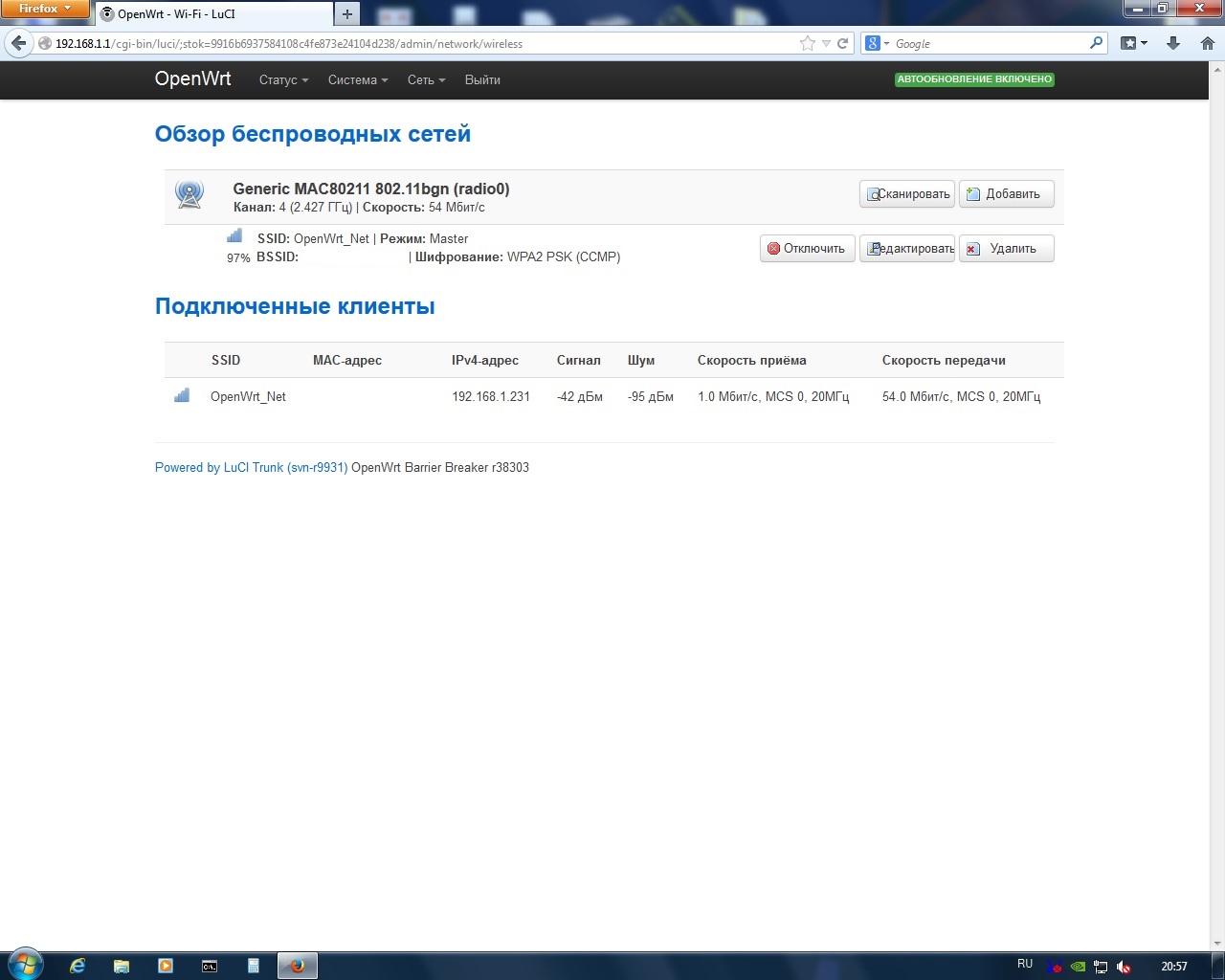Launch Internet Explorer from the taskbar

coord(78,966)
